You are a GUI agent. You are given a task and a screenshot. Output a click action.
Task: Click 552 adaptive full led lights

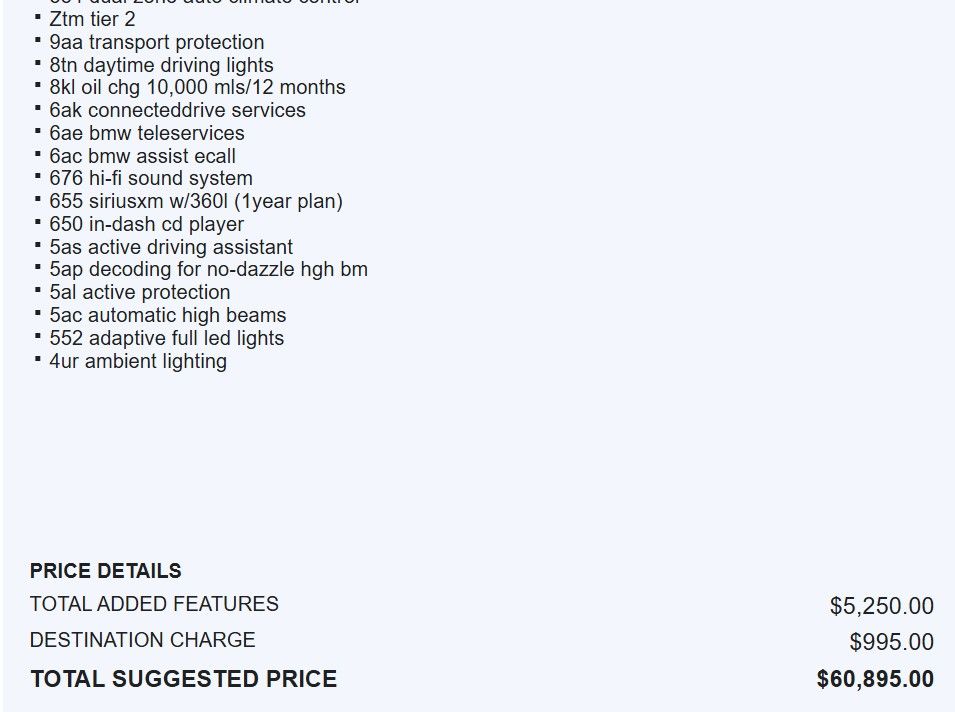[167, 338]
